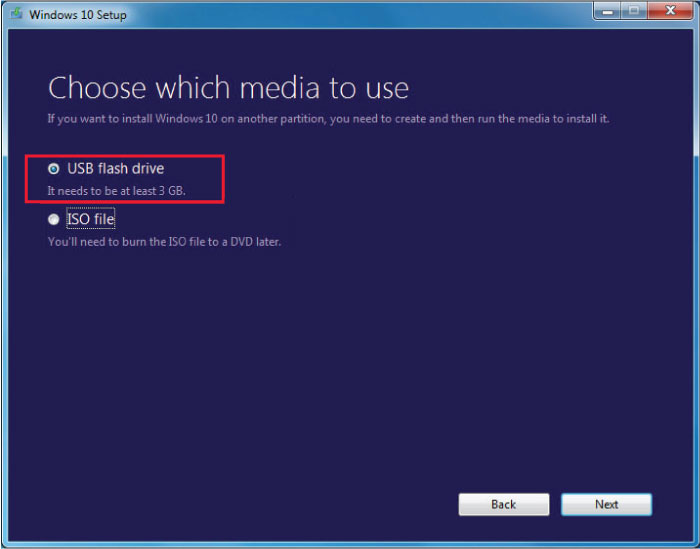Click the Next button
700x549 pixels.
pos(606,504)
